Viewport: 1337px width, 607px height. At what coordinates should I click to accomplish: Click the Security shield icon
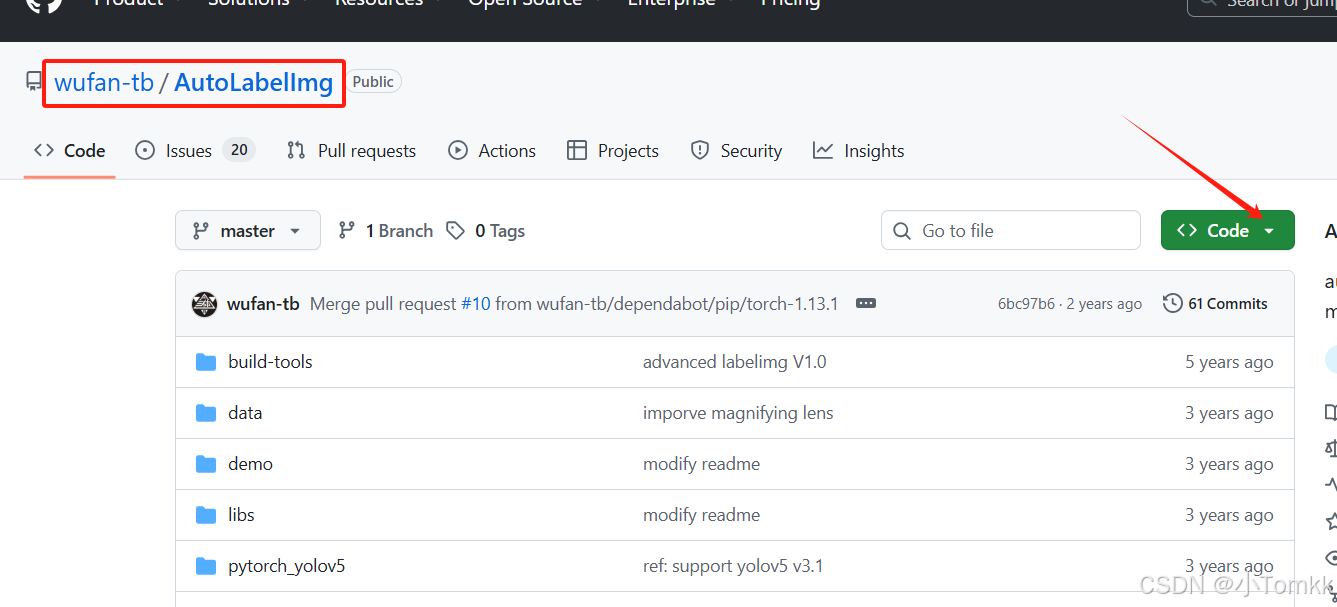(x=700, y=151)
